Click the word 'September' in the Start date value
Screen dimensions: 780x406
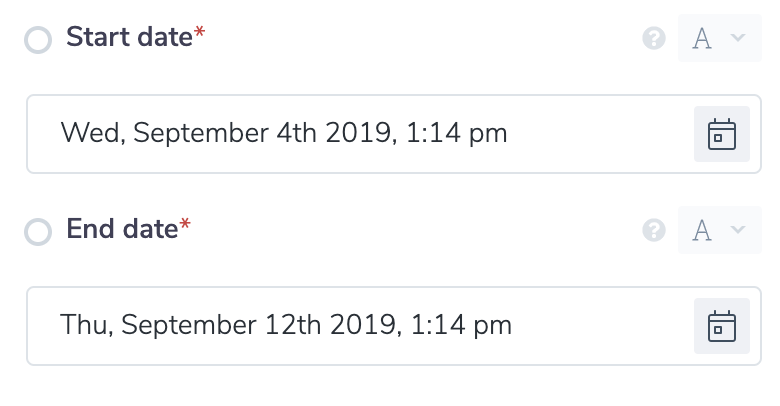[x=200, y=133]
